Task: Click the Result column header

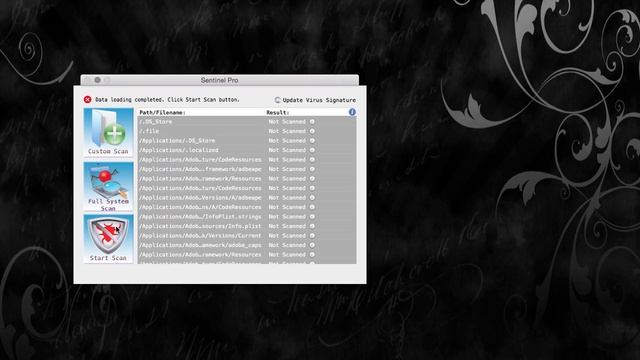Action: point(278,112)
